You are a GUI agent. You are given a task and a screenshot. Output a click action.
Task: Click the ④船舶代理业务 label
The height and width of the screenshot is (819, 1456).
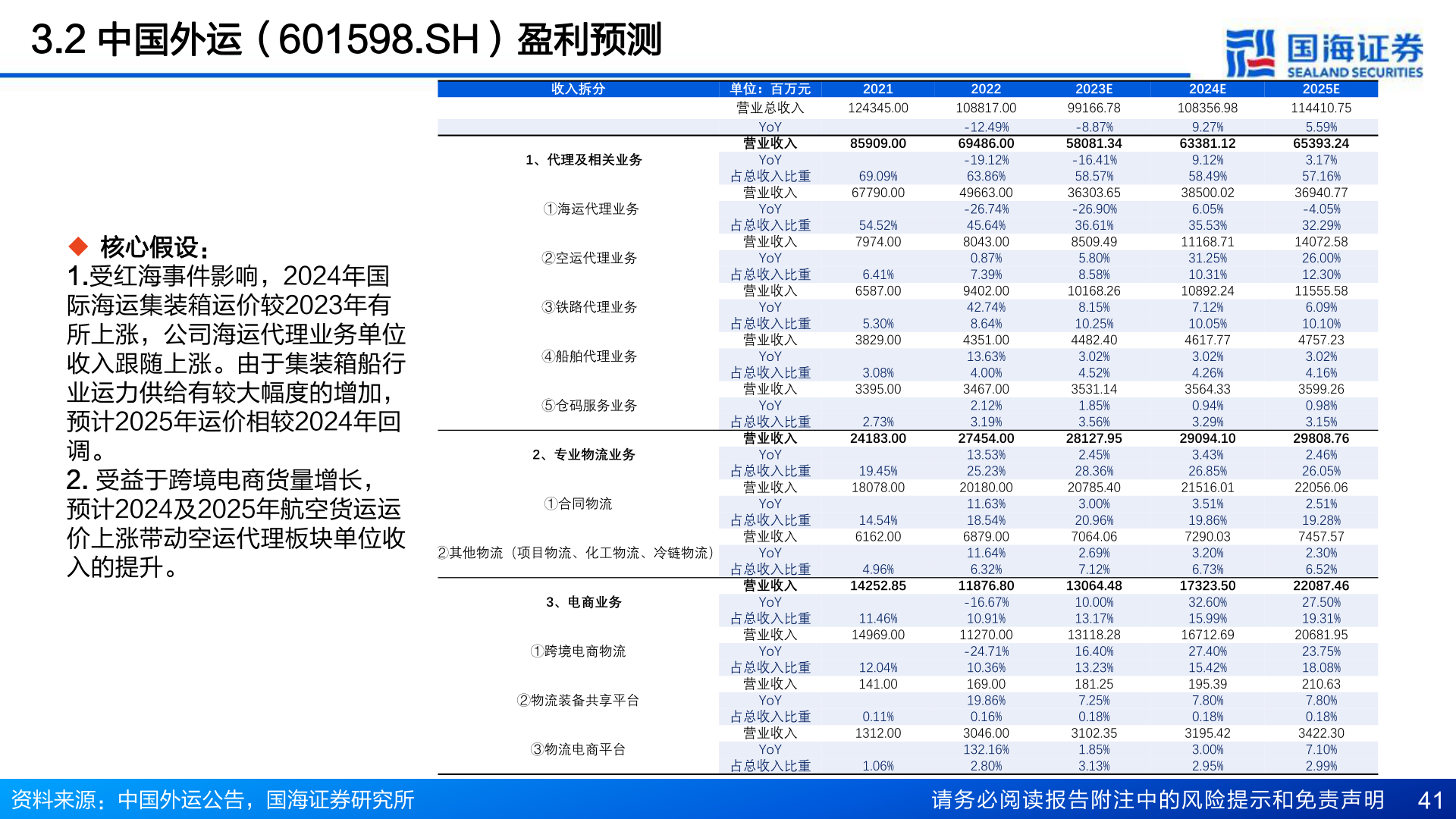[589, 356]
